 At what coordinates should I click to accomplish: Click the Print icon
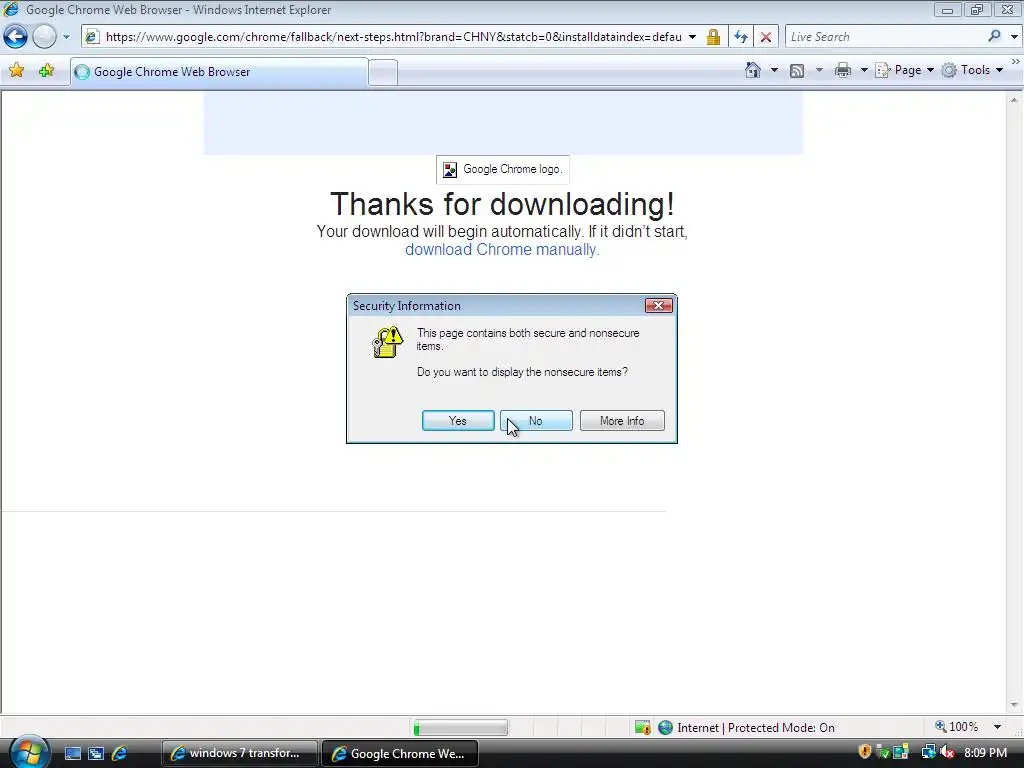(x=843, y=70)
